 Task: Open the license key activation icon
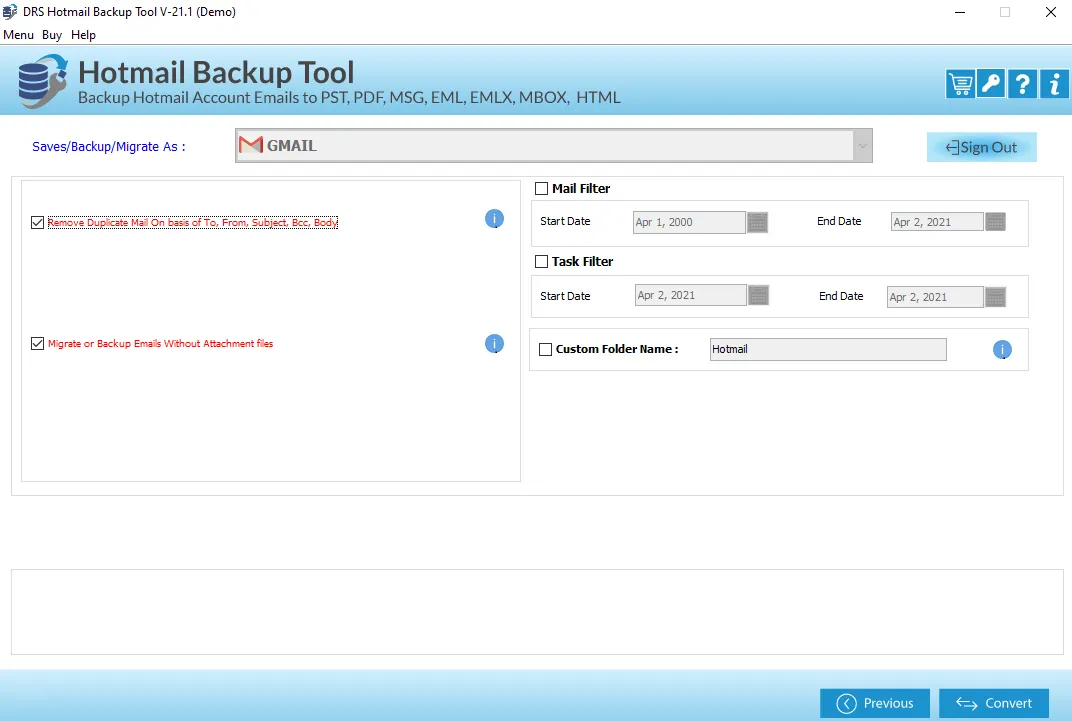pos(991,84)
